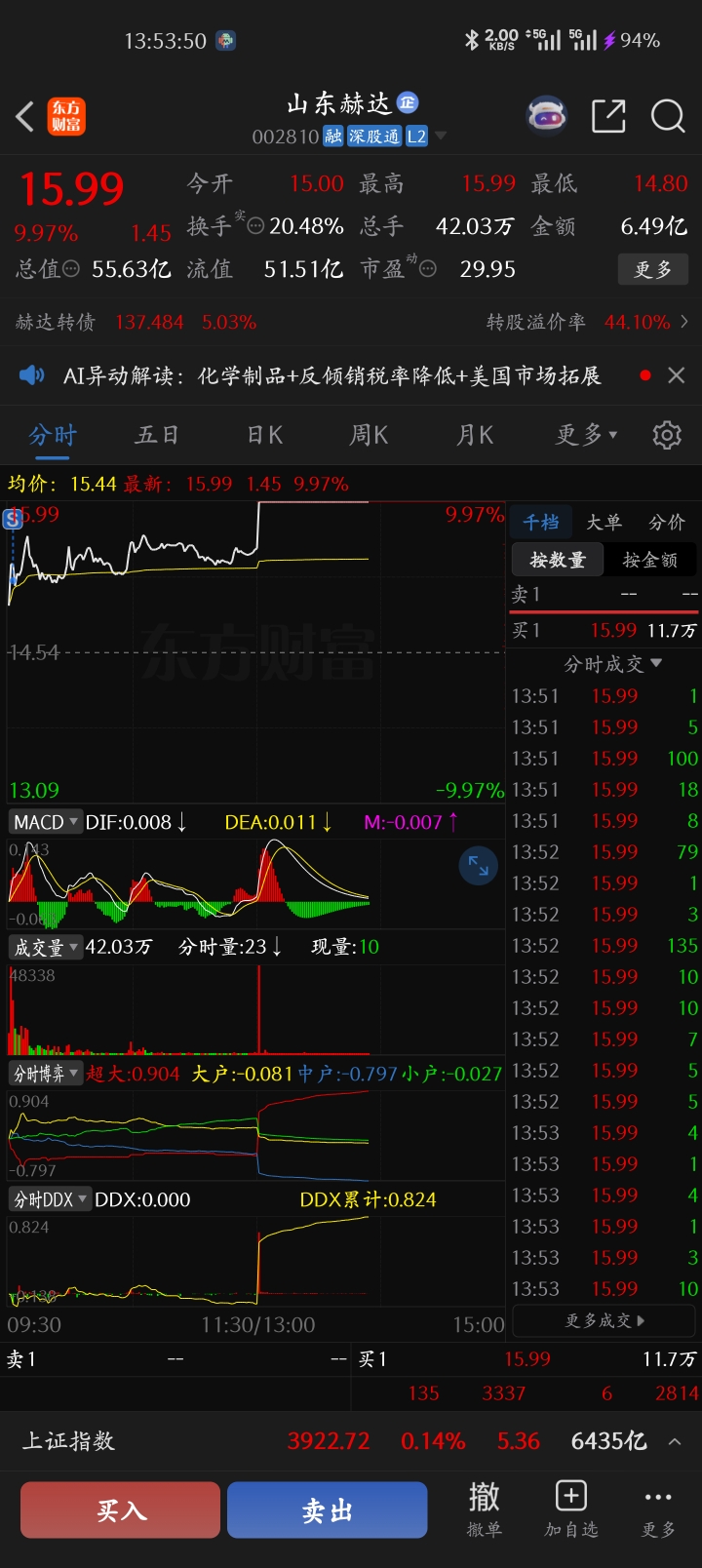Select 按金额 display mode
Image resolution: width=702 pixels, height=1568 pixels.
point(649,560)
